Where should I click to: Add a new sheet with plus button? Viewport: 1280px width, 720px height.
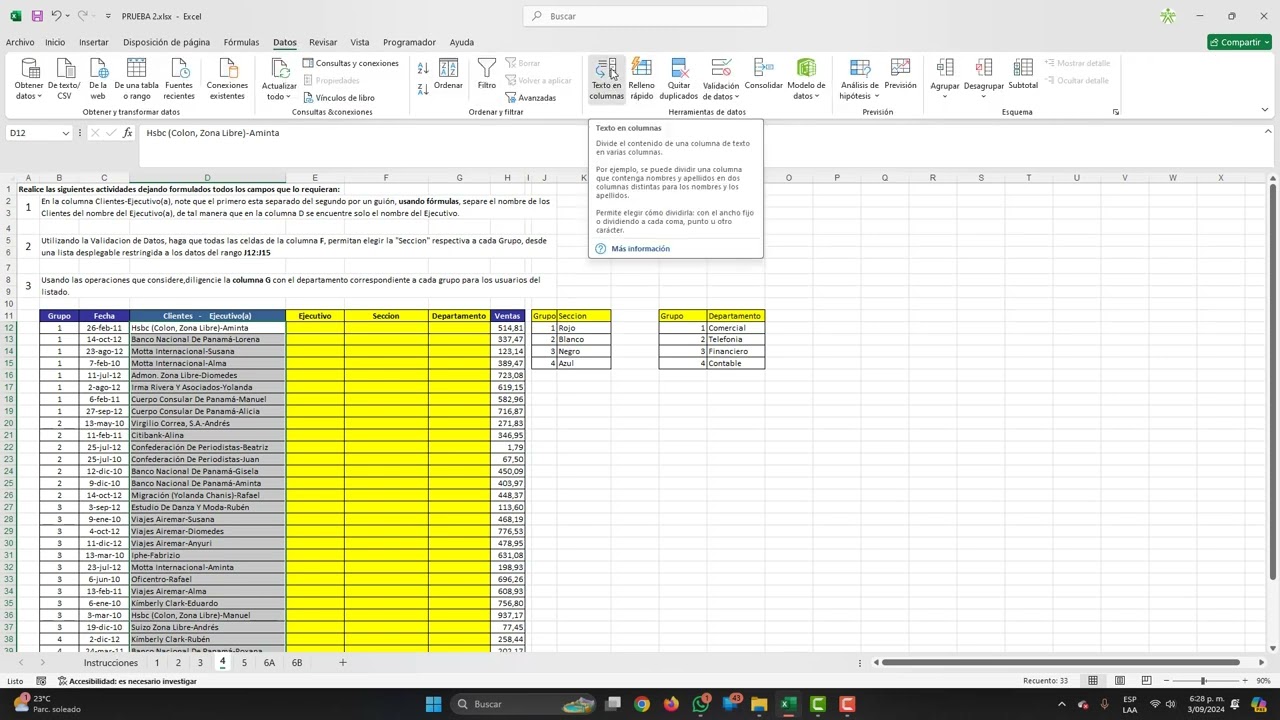click(x=342, y=662)
